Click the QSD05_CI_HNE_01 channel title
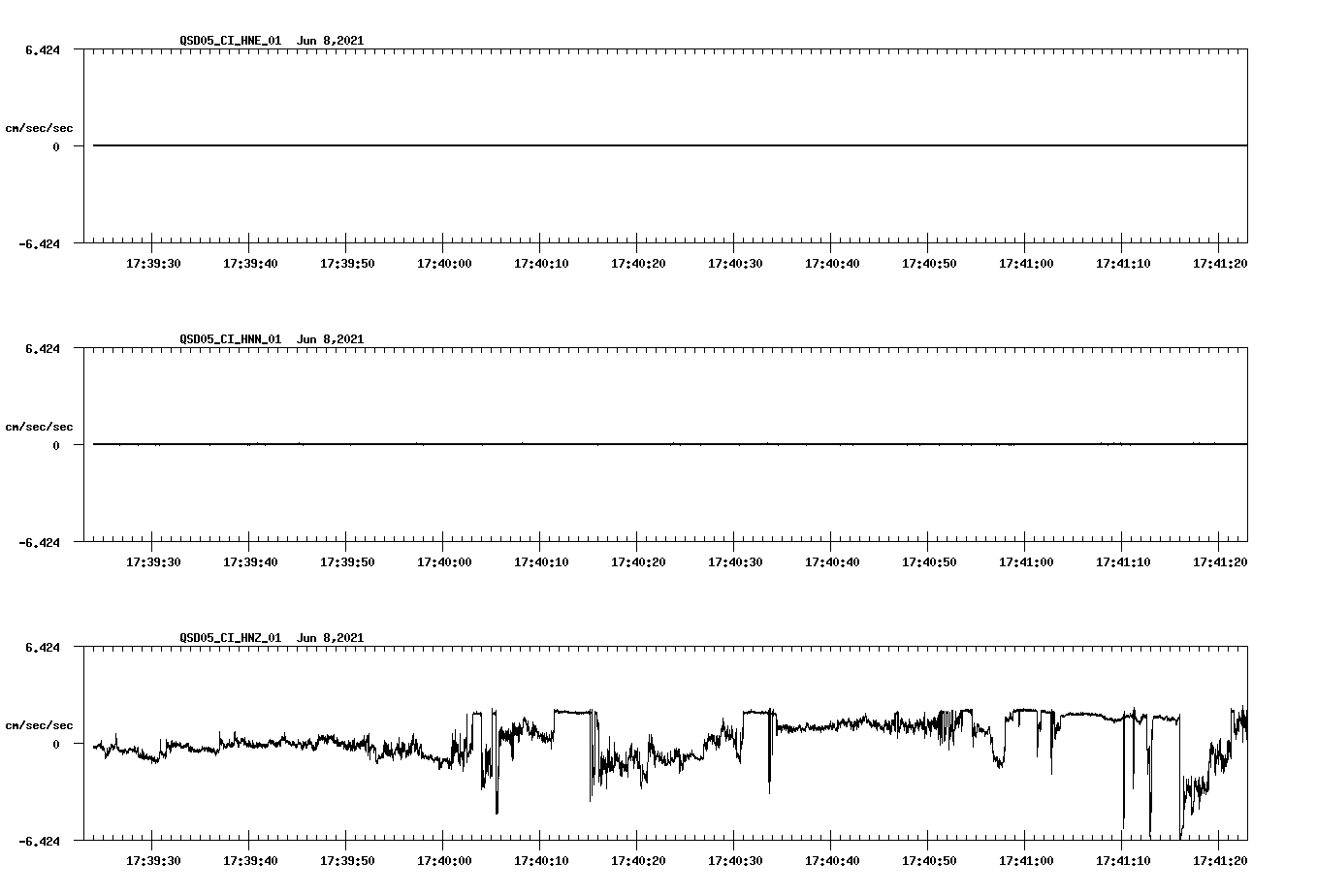The height and width of the screenshot is (896, 1317). point(231,41)
